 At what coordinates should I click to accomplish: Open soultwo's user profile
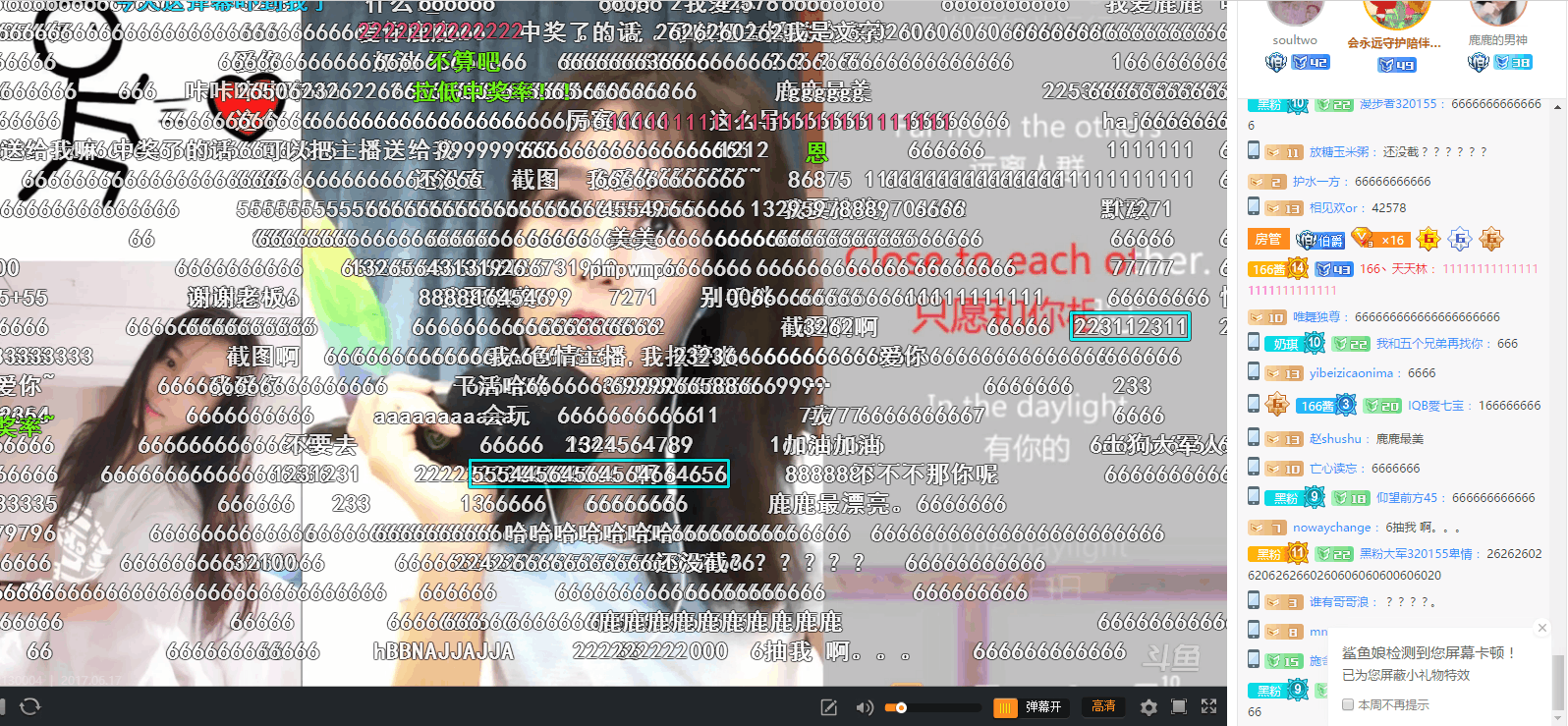click(x=1295, y=40)
